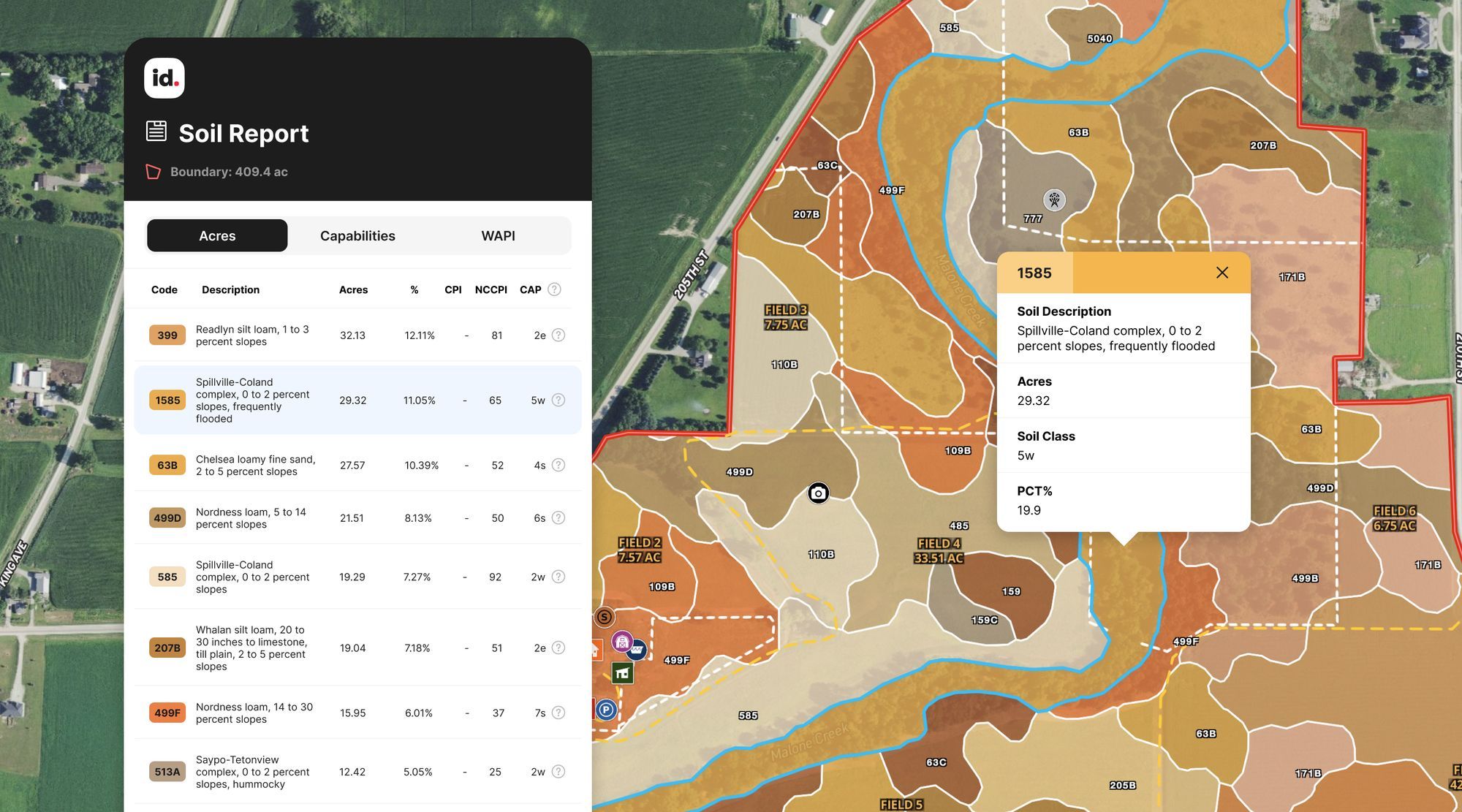The image size is (1462, 812).
Task: Select the radio tower marker near soil 777
Action: pos(1053,199)
